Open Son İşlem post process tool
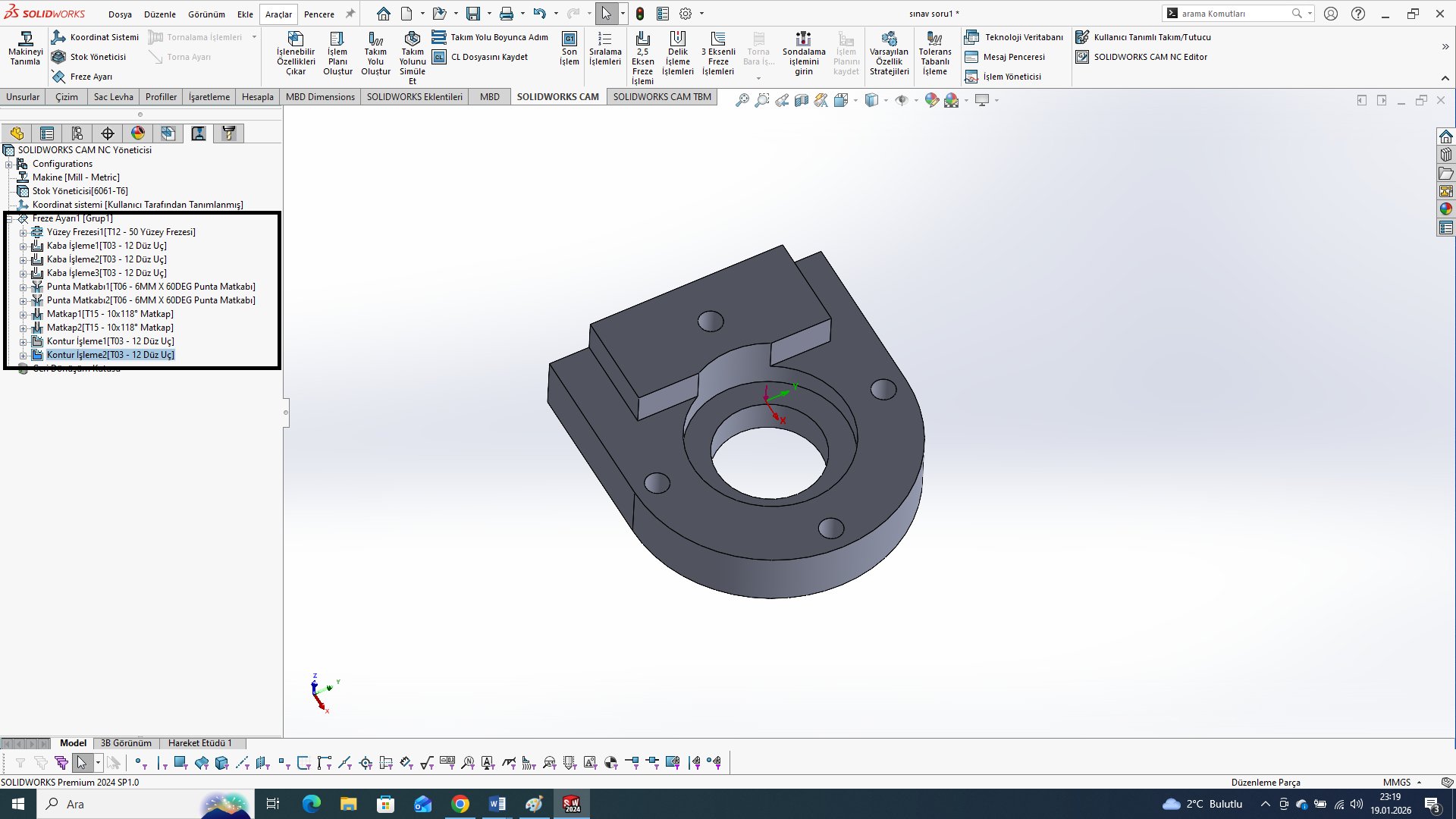This screenshot has width=1456, height=819. (569, 39)
